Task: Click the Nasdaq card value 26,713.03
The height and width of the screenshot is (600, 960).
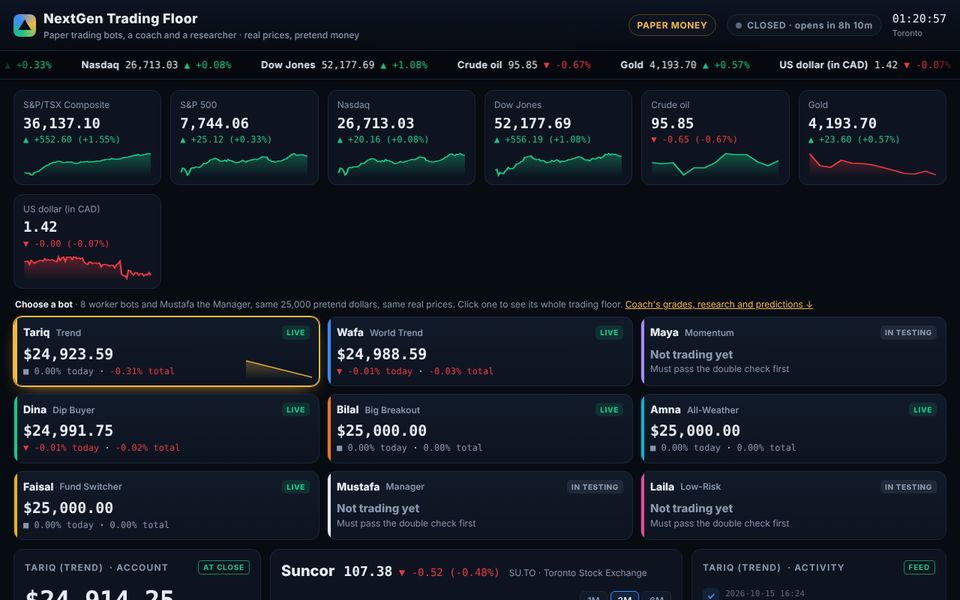Action: click(375, 123)
